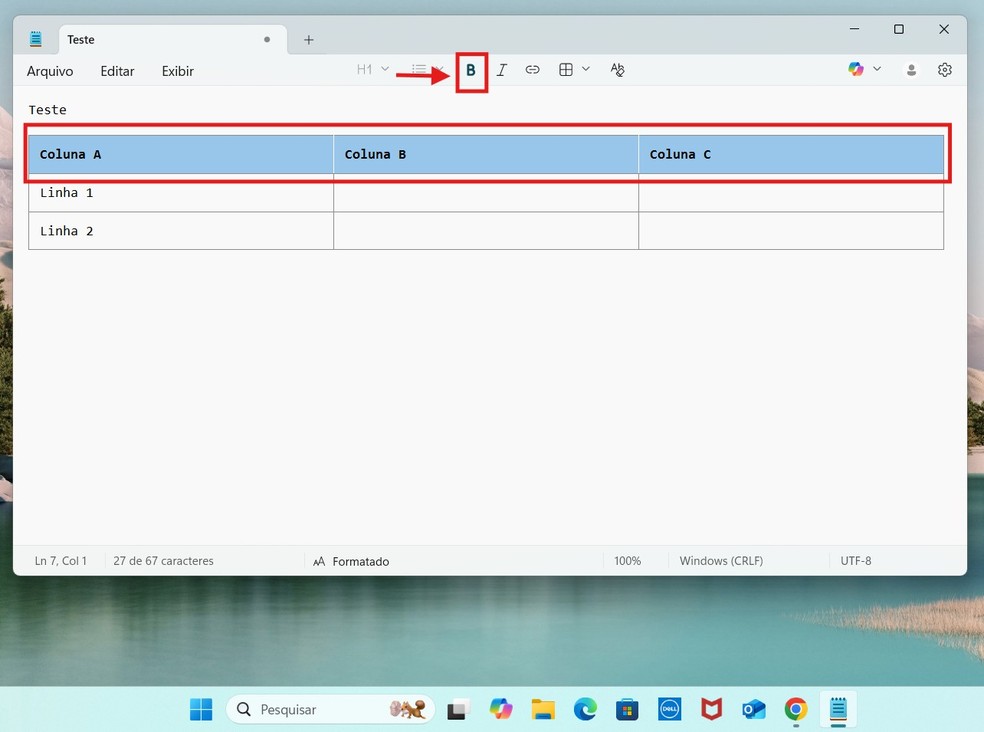Click the Teste text line above the table
984x732 pixels.
[48, 110]
